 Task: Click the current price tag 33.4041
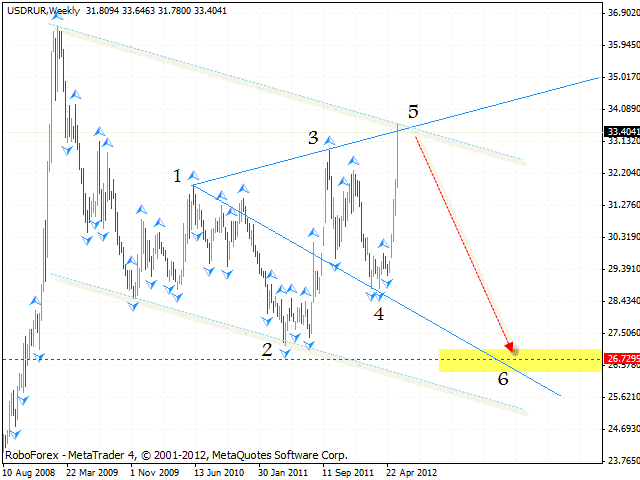click(x=621, y=131)
